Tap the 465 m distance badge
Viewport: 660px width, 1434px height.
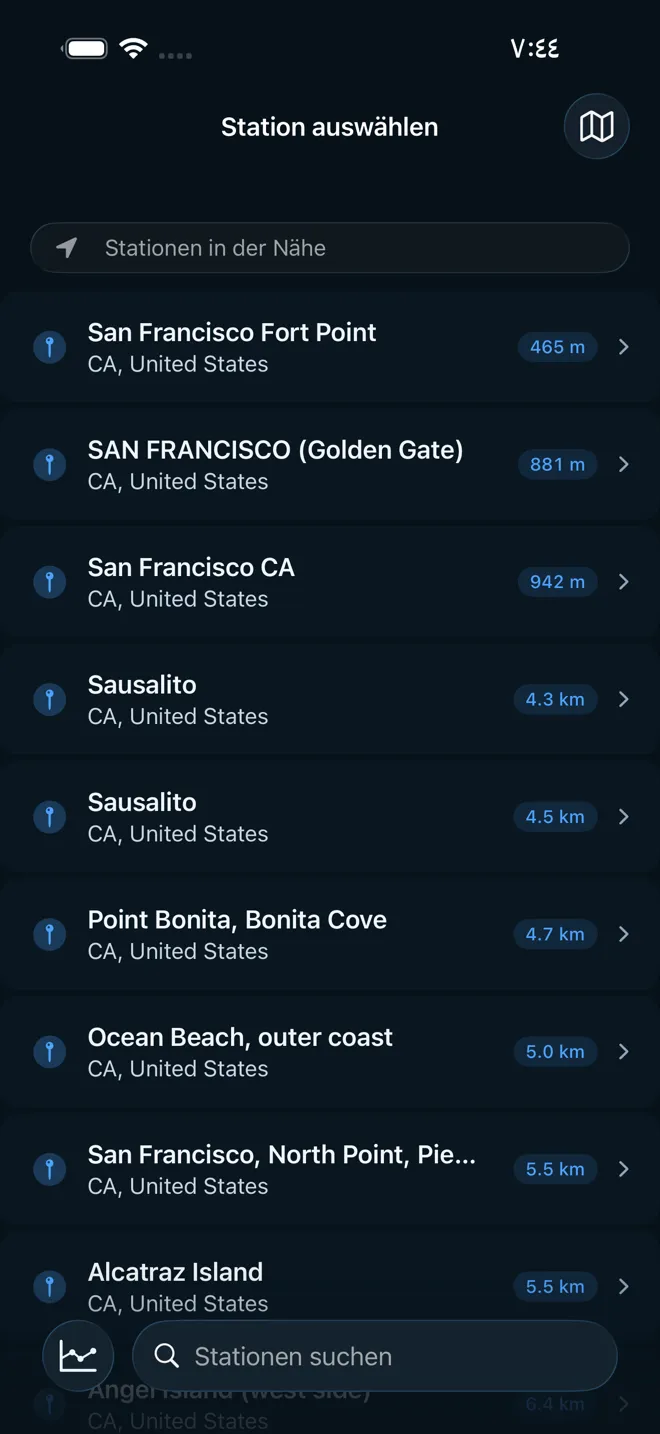(x=557, y=347)
